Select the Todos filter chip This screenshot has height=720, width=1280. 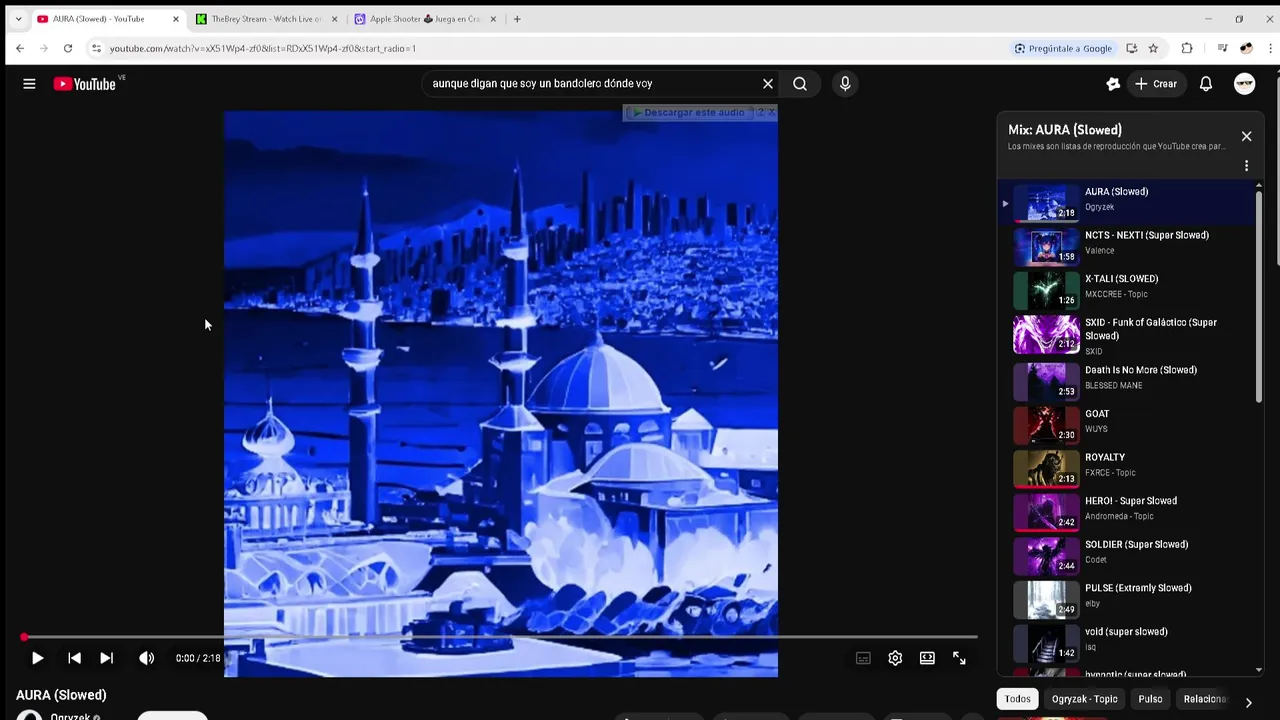tap(1017, 699)
